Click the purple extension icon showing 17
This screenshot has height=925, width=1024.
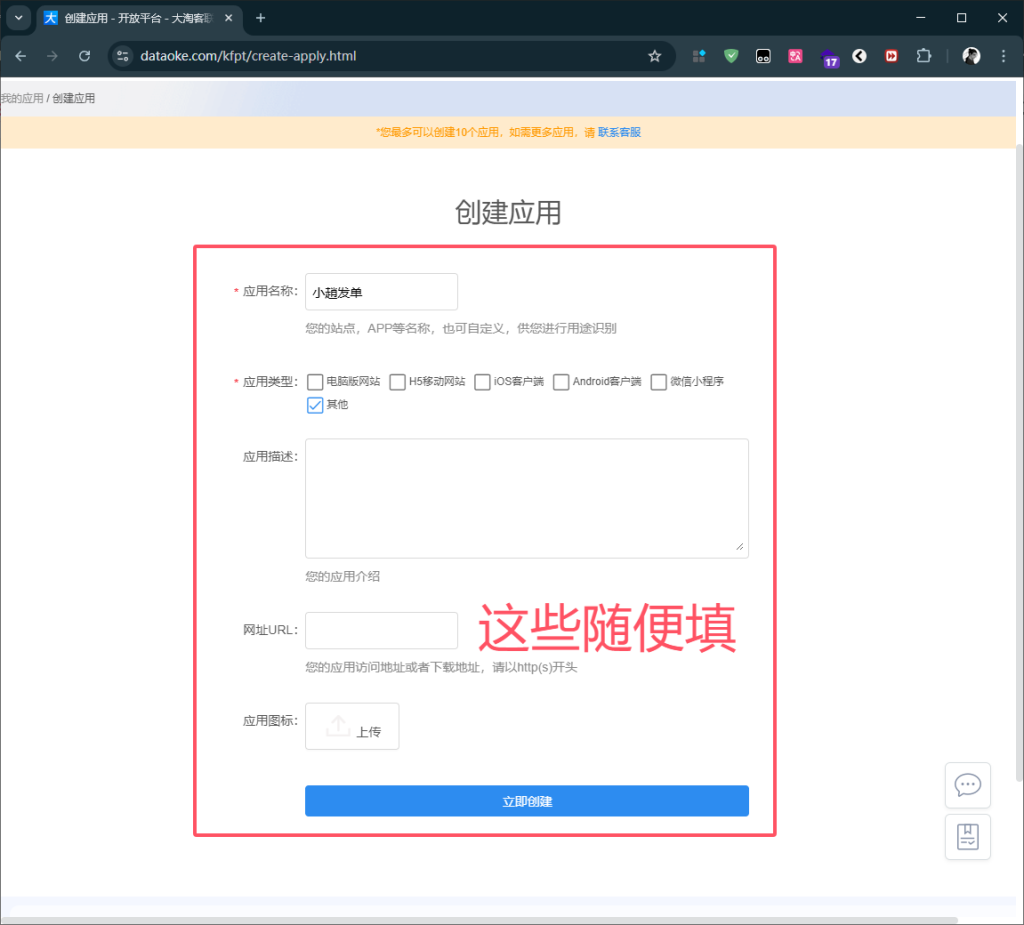point(830,56)
